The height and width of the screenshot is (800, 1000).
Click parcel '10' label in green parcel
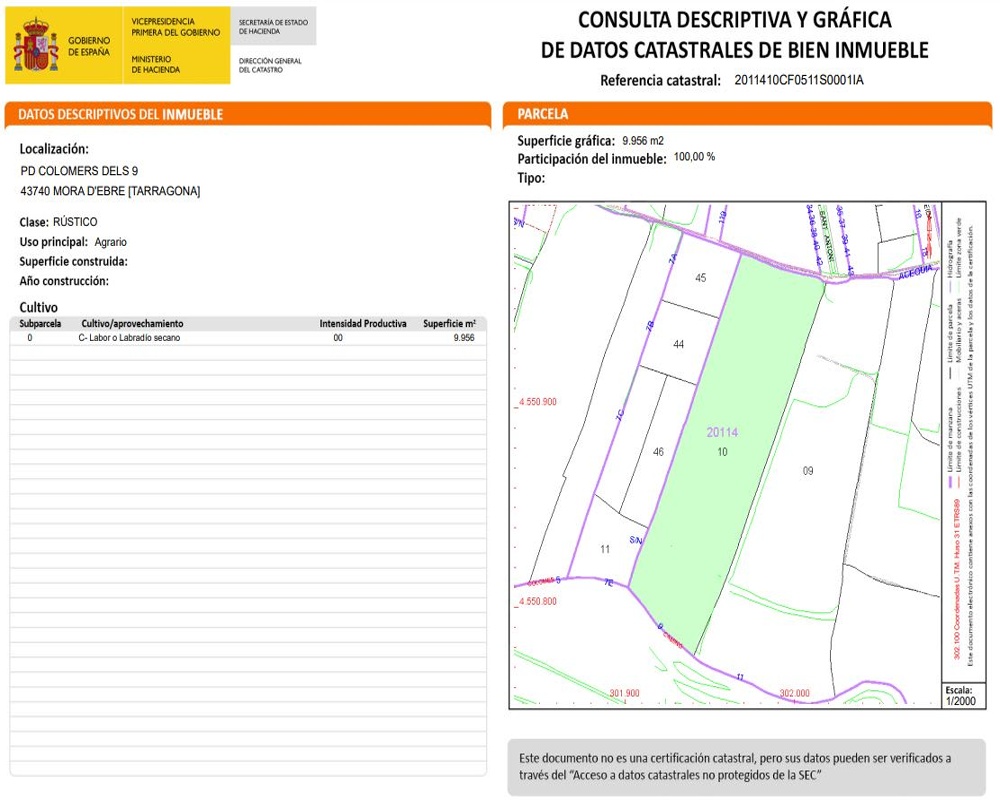coord(722,452)
